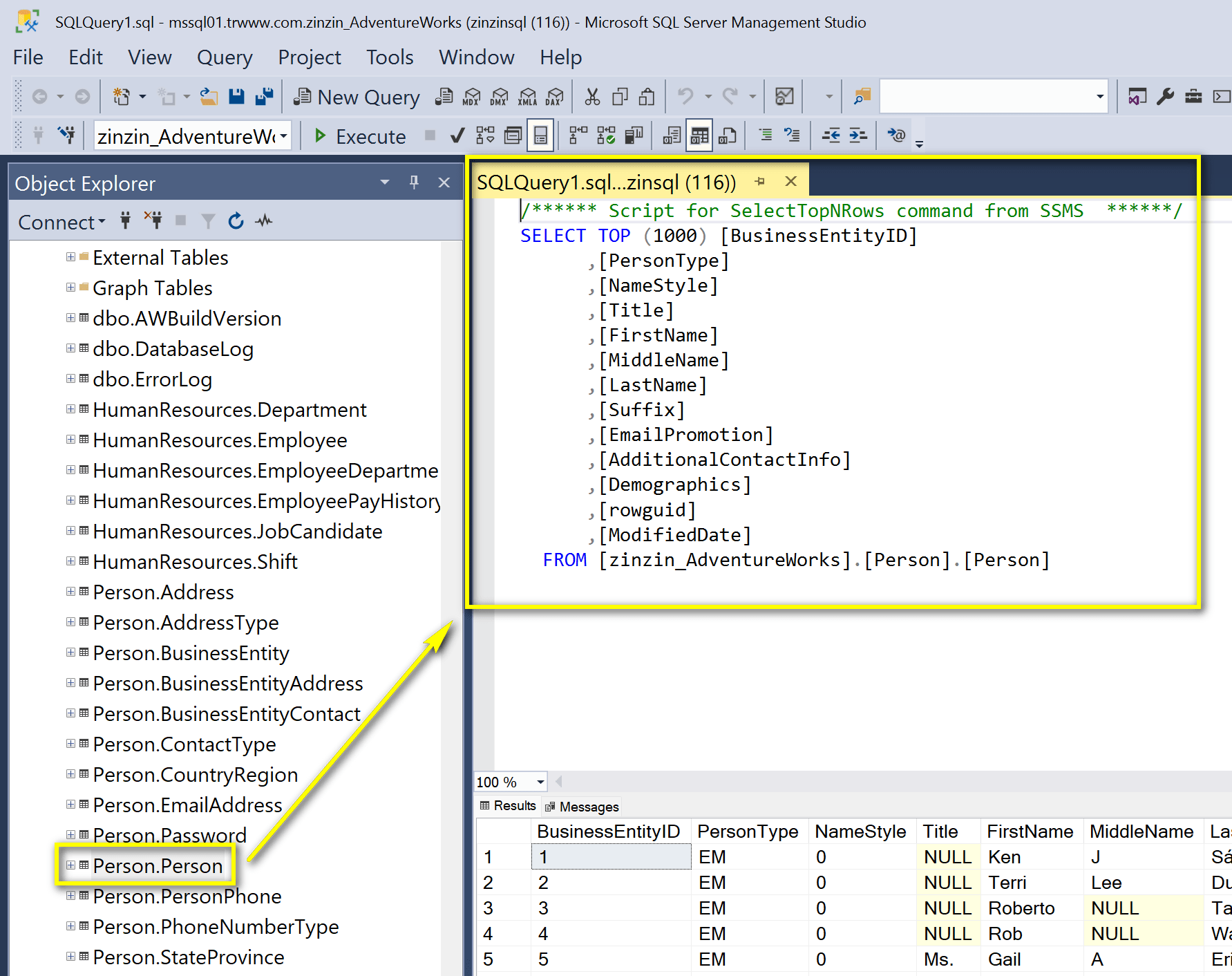
Task: Close the Object Explorer panel
Action: pos(444,182)
